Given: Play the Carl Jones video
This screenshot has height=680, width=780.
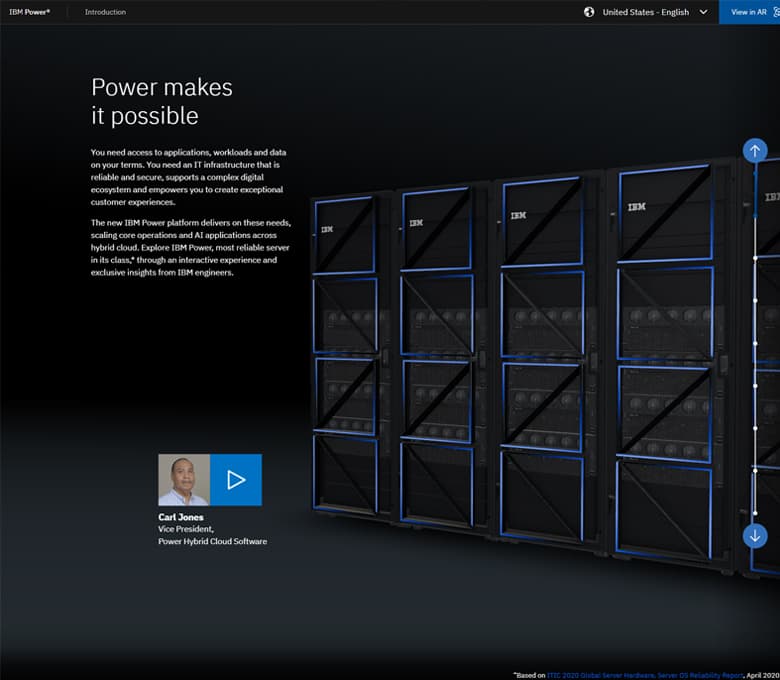Looking at the screenshot, I should point(236,480).
